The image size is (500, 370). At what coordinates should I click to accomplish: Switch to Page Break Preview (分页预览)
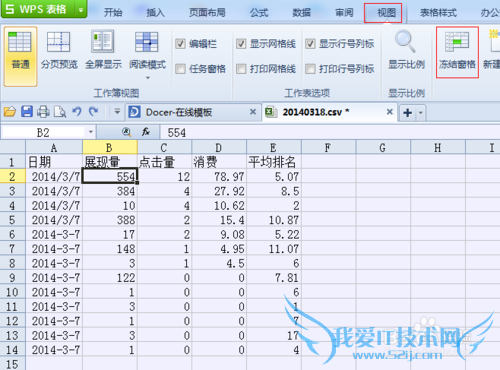[59, 50]
